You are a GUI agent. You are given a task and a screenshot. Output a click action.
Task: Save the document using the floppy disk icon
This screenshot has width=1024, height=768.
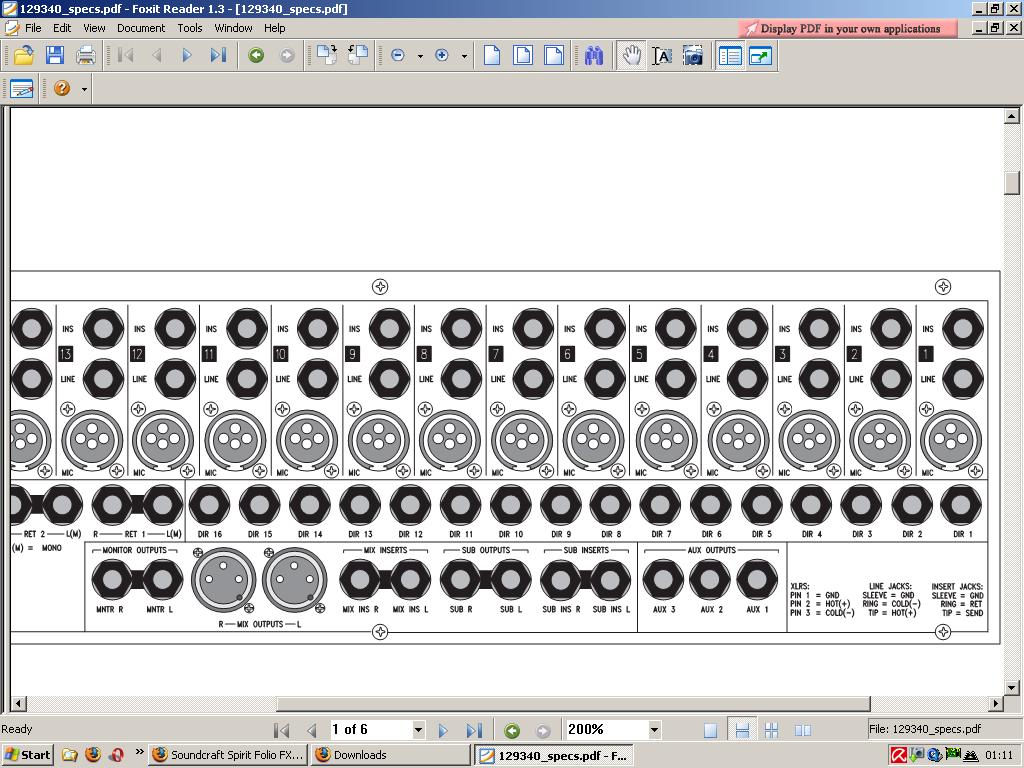tap(55, 56)
